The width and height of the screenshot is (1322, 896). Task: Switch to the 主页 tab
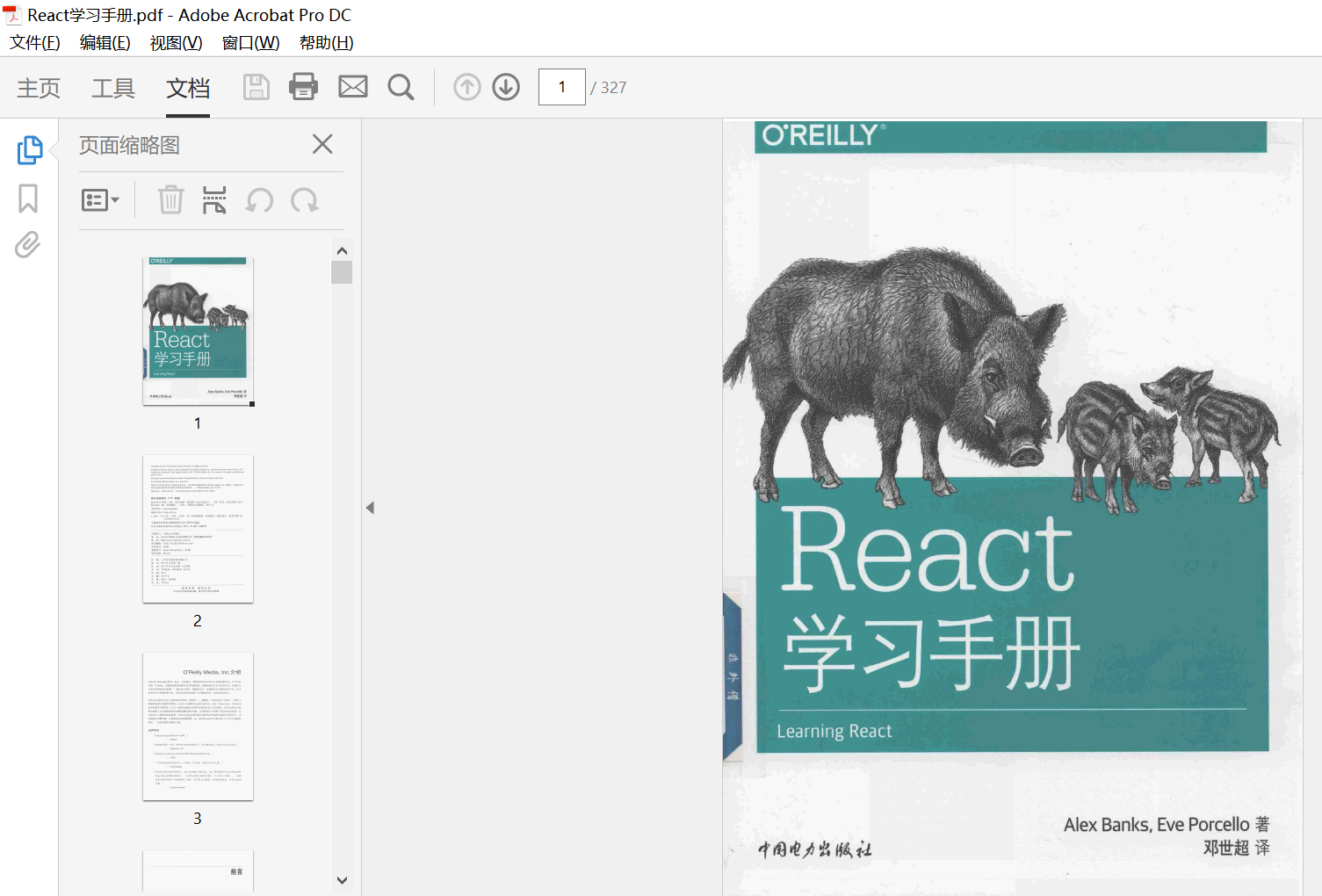(39, 88)
